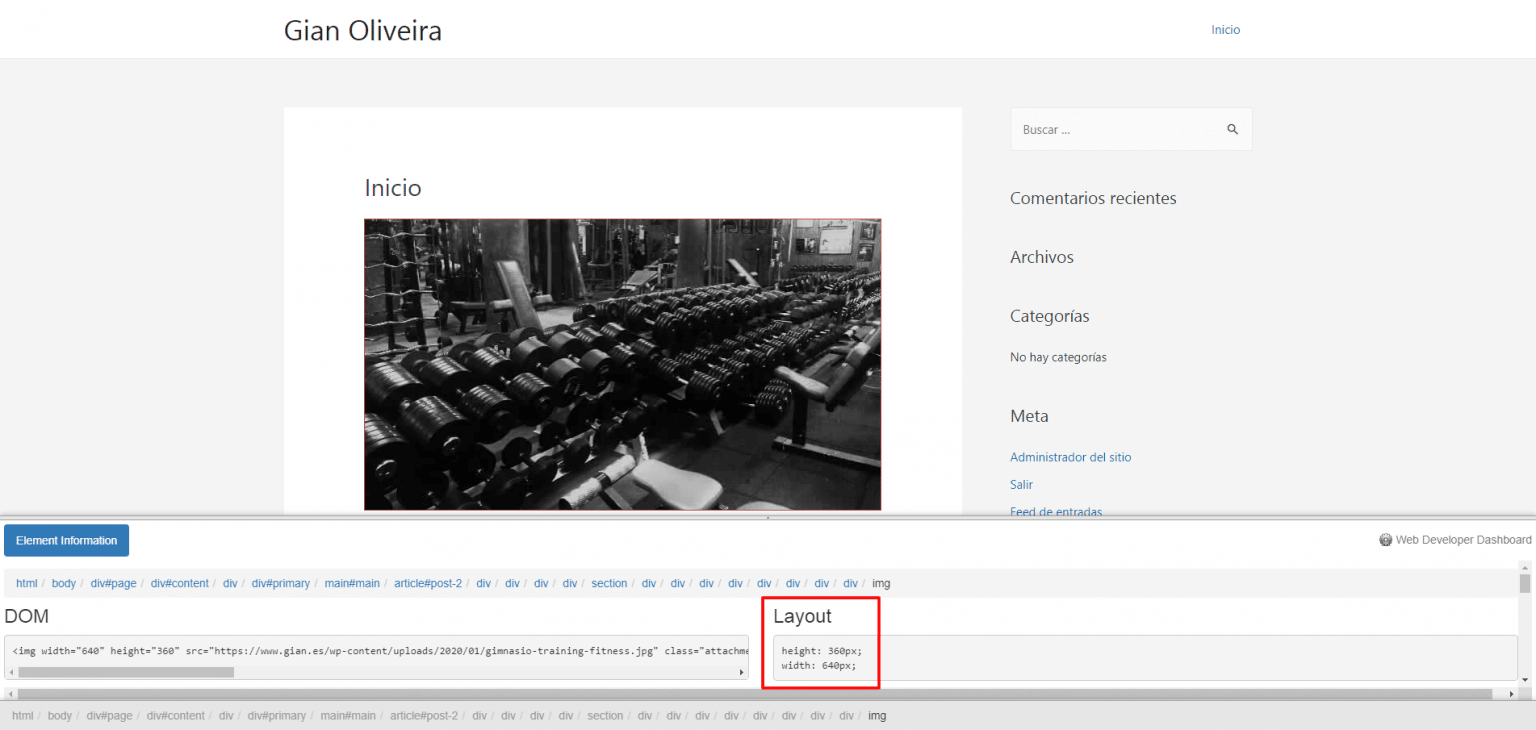Viewport: 1536px width, 730px height.
Task: Click the gym dumbbells featured image
Action: pyautogui.click(x=622, y=364)
